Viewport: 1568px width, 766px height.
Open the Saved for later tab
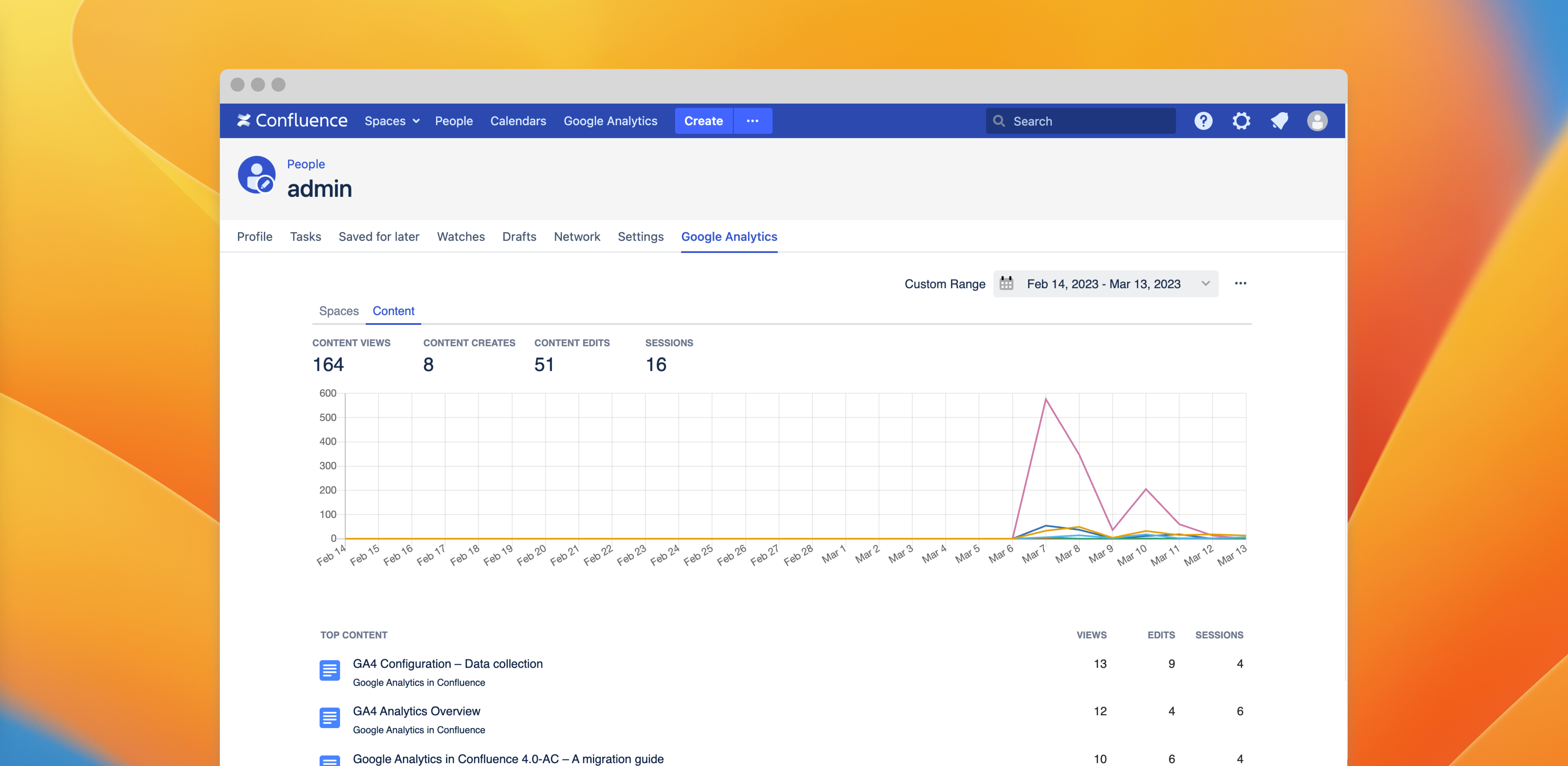click(x=379, y=236)
